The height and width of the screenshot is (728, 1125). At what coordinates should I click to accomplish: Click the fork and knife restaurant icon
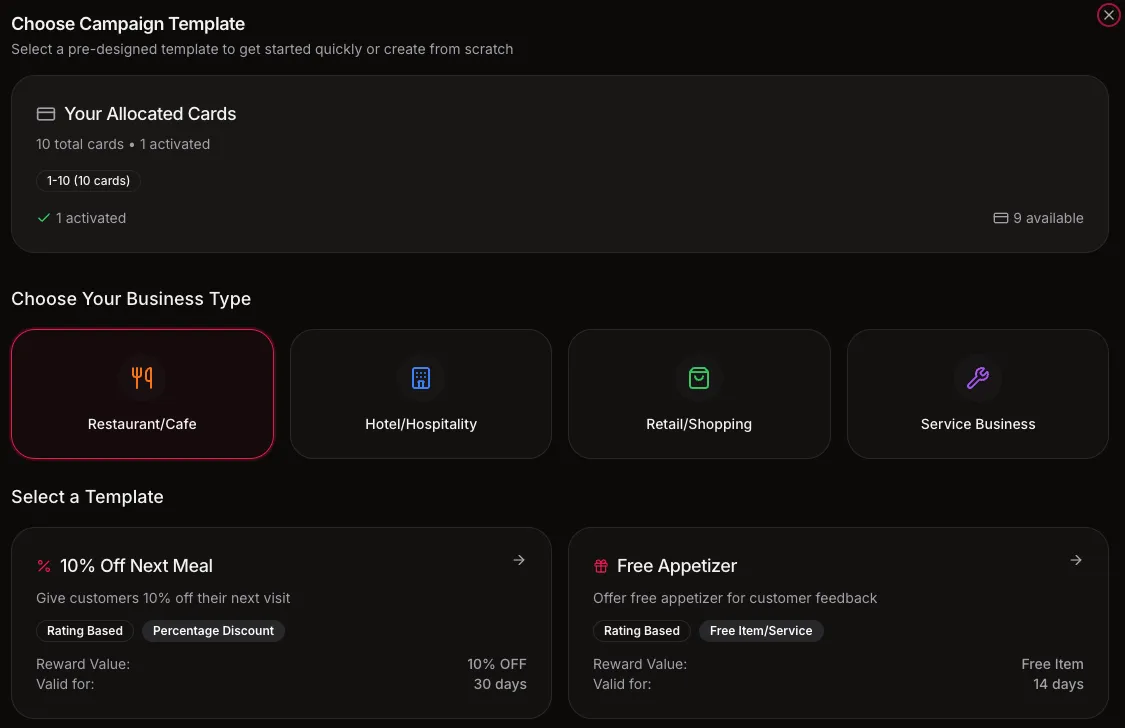tap(142, 378)
